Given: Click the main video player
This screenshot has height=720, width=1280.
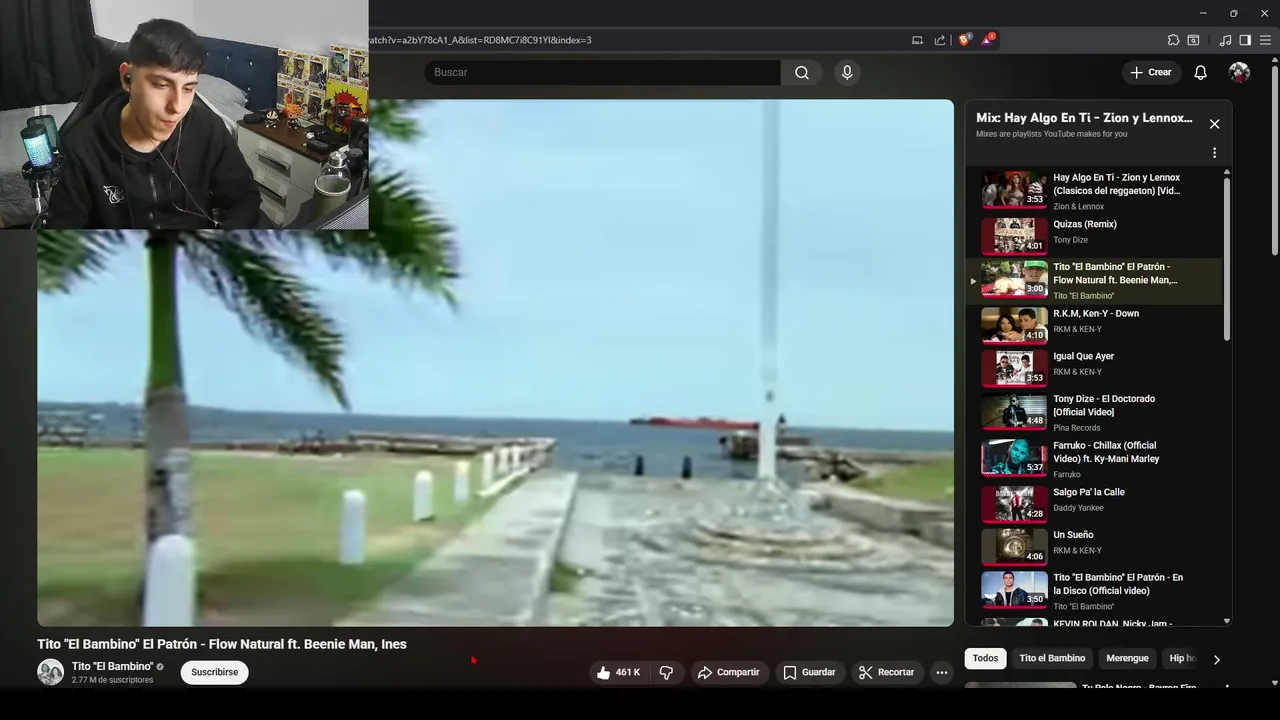Looking at the screenshot, I should click(495, 363).
